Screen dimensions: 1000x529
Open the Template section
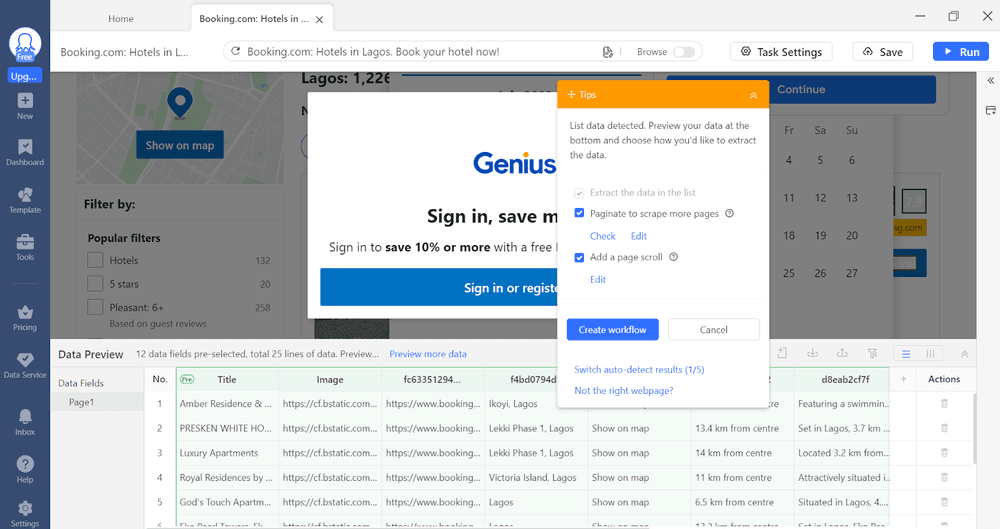25,200
